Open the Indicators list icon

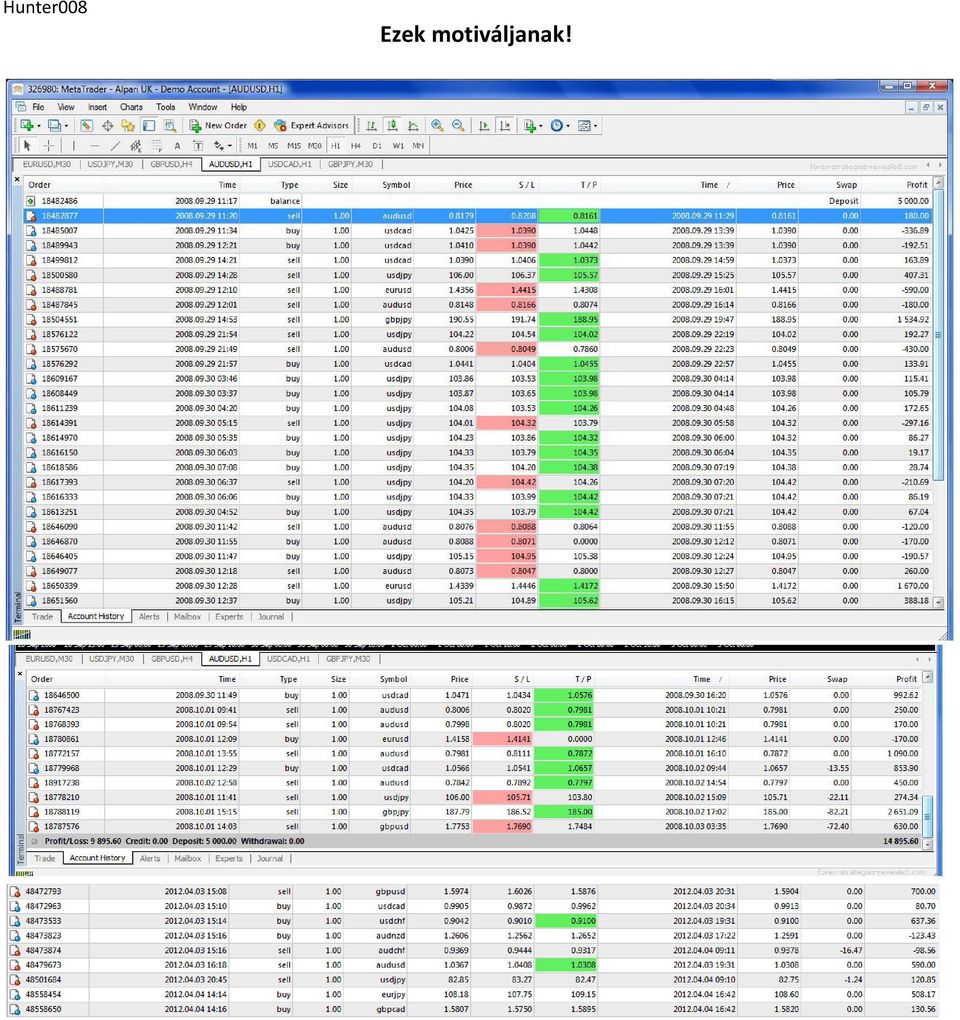click(530, 126)
